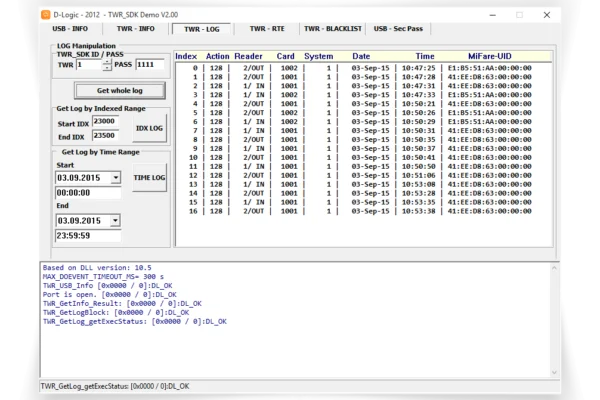Switch to the USB - INFO tab
Image resolution: width=600 pixels, height=400 pixels.
pyautogui.click(x=70, y=29)
